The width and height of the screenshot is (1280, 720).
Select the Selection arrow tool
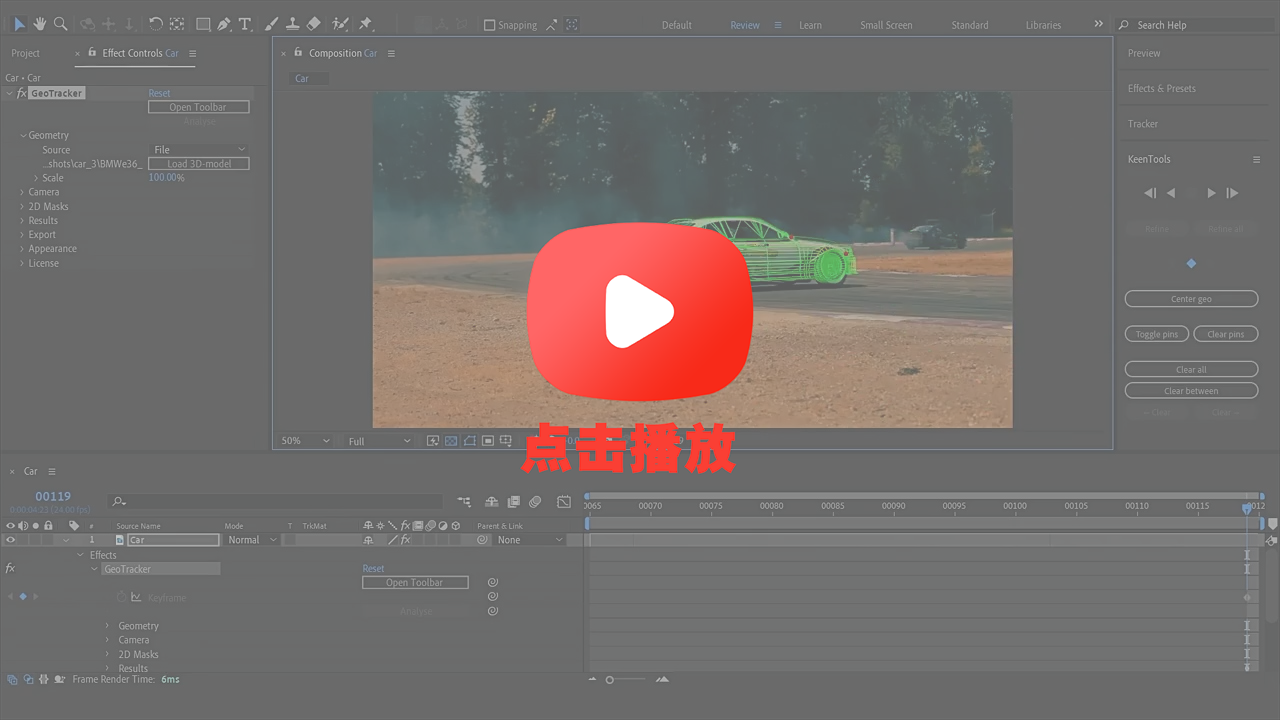coord(19,24)
